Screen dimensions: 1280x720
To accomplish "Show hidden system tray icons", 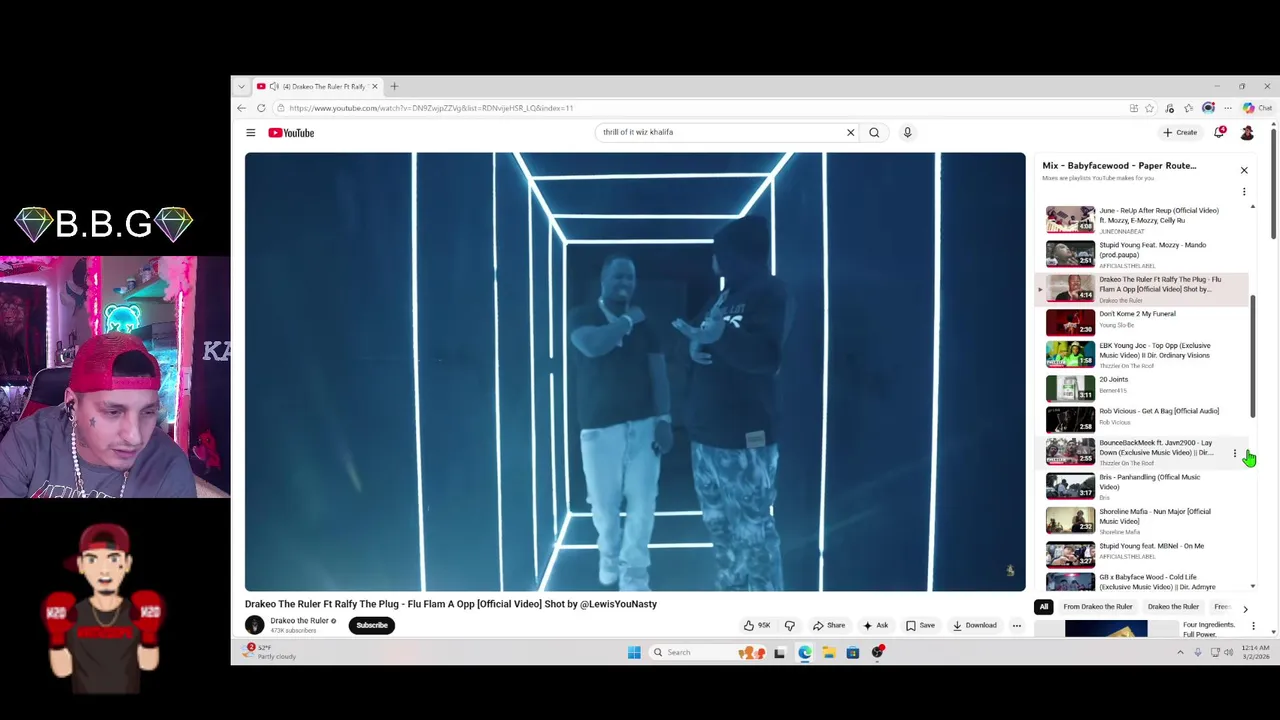I will [x=1180, y=652].
